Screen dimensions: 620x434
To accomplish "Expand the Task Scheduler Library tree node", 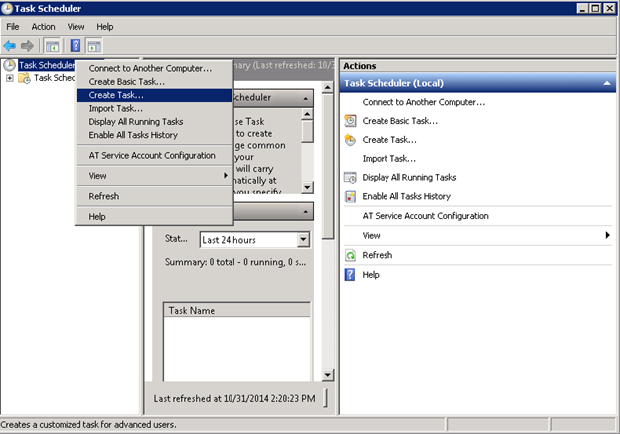I will (x=9, y=78).
